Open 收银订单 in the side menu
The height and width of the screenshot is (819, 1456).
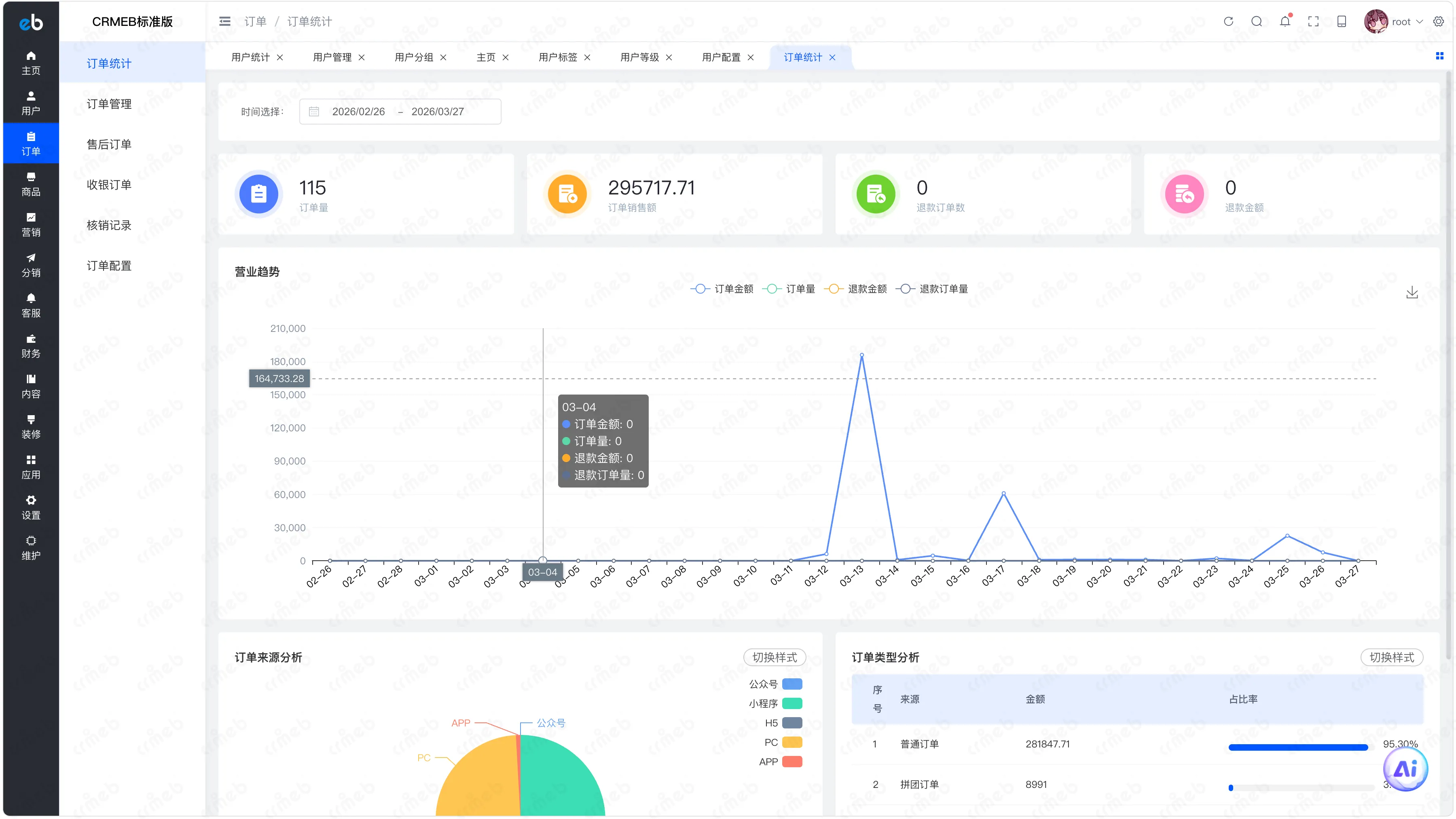pyautogui.click(x=132, y=185)
